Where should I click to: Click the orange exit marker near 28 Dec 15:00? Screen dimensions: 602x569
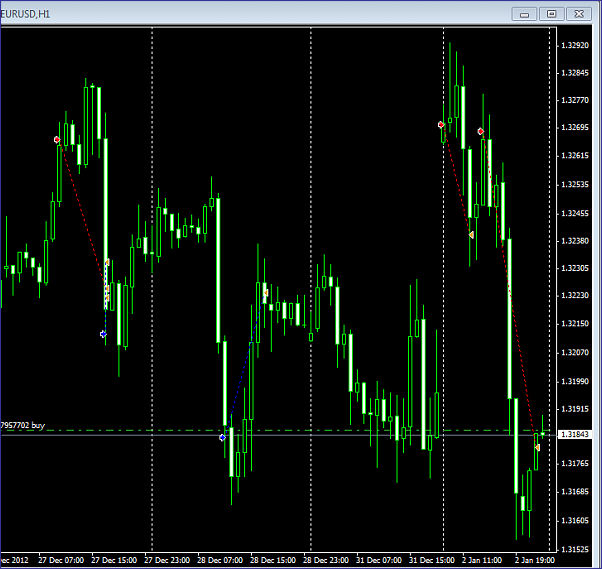click(x=266, y=293)
